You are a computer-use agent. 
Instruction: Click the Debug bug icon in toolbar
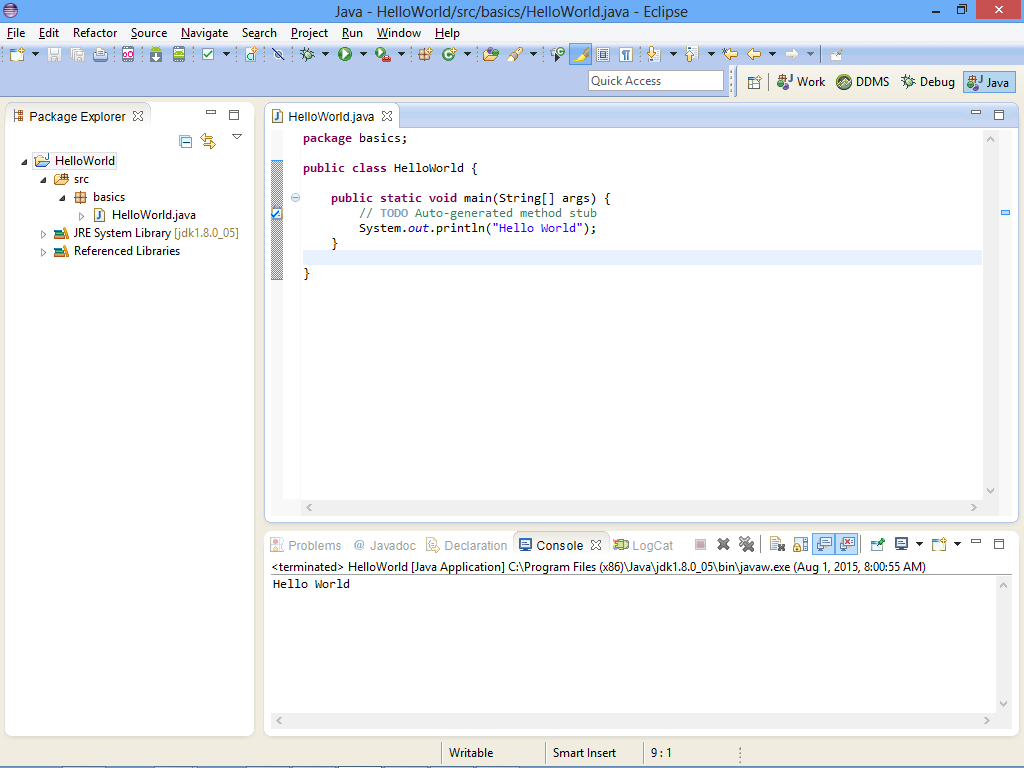307,55
